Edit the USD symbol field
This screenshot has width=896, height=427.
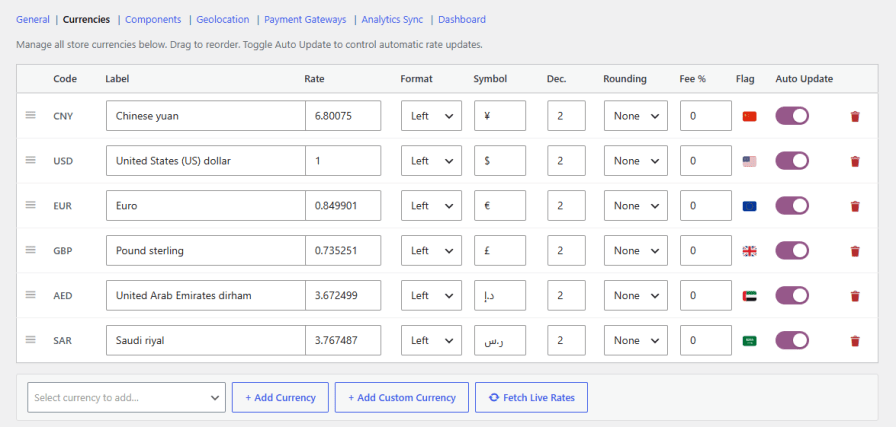pos(500,161)
